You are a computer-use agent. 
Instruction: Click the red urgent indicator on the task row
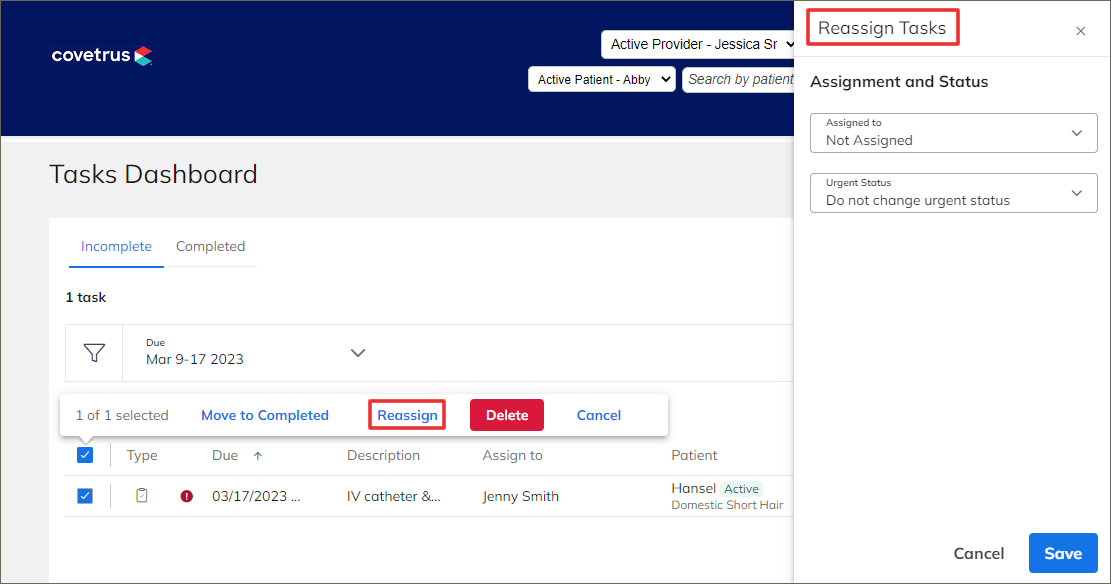click(x=187, y=495)
